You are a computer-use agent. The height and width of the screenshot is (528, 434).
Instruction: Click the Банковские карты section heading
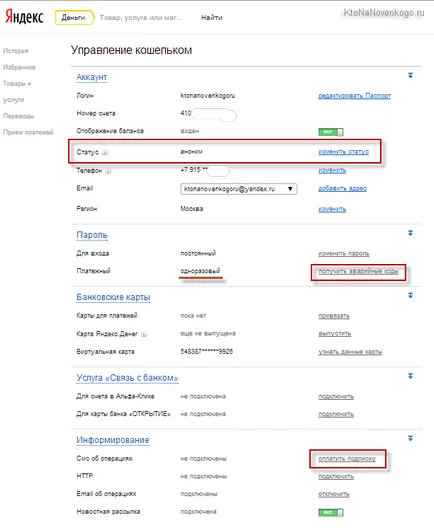(113, 297)
